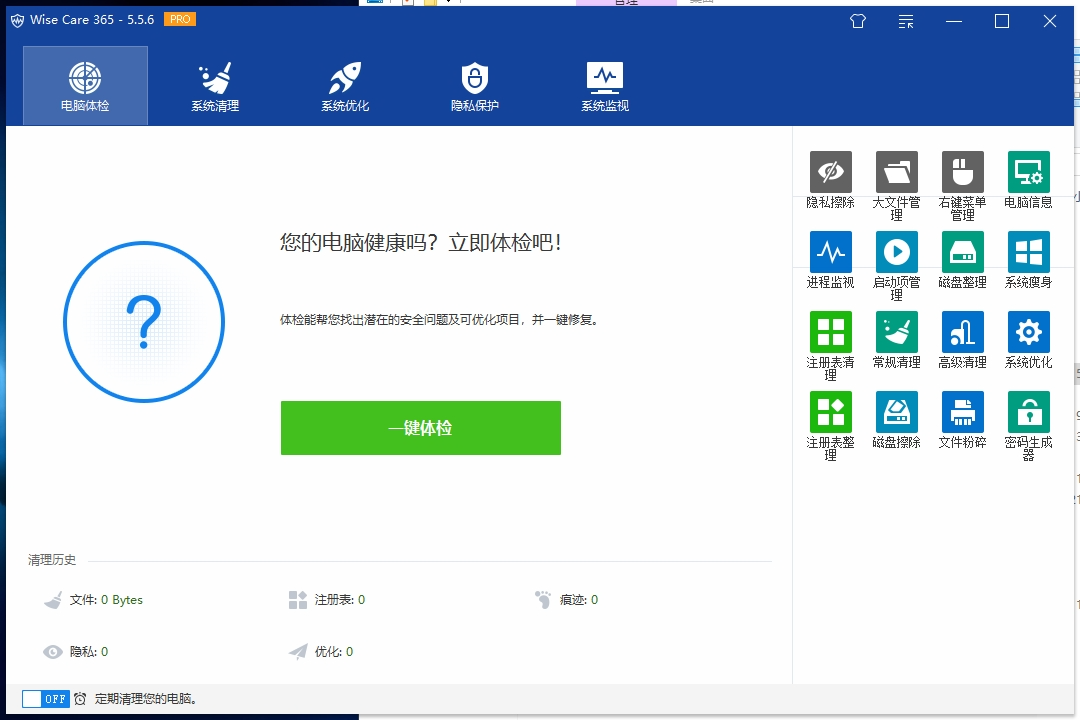Screen dimensions: 1080x720
Task: Click the Wise Care 365 shield logo
Action: pos(17,21)
